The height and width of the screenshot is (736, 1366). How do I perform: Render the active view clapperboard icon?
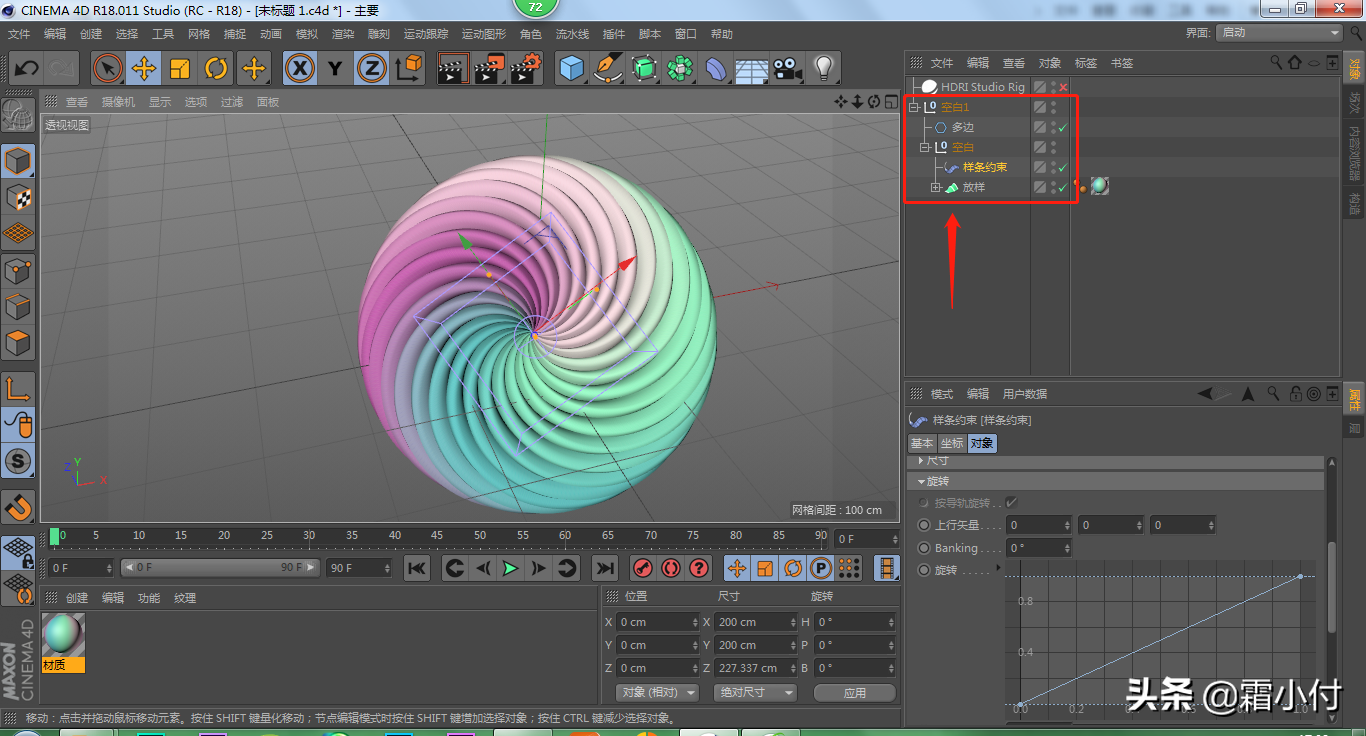[x=454, y=69]
